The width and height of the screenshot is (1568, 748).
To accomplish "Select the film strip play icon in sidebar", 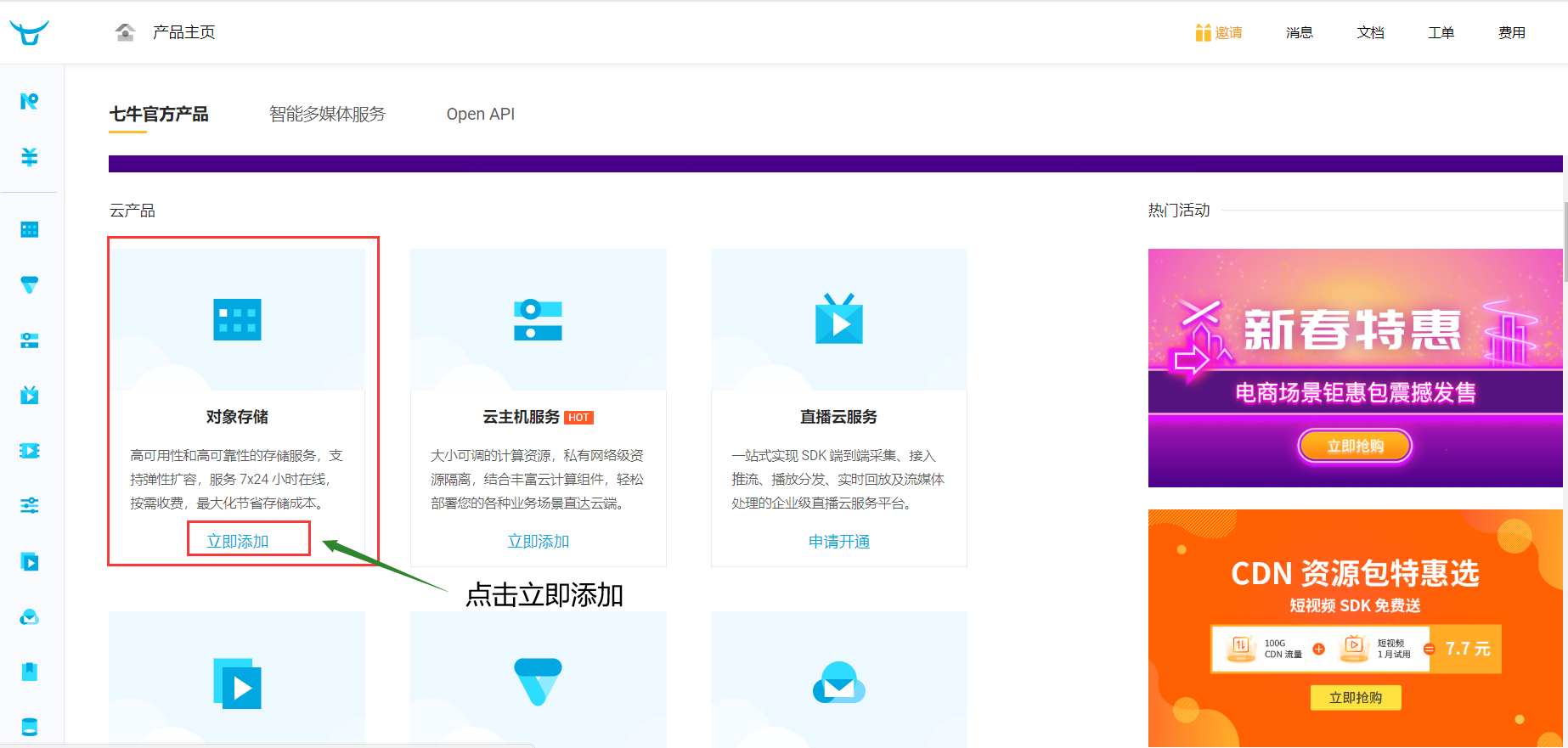I will point(30,451).
